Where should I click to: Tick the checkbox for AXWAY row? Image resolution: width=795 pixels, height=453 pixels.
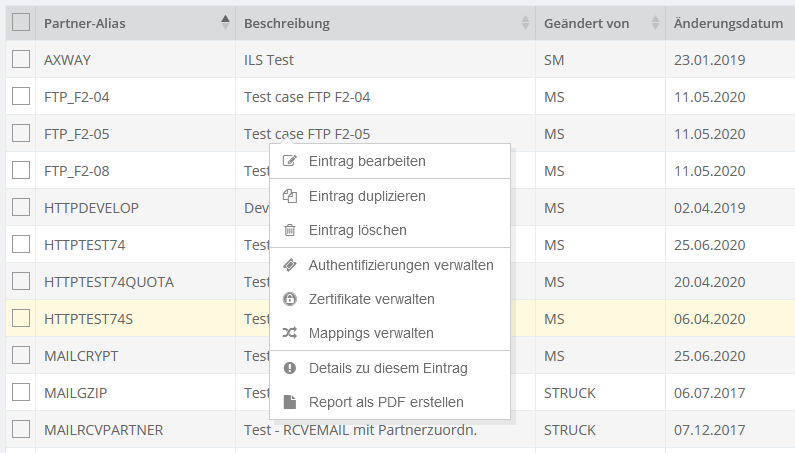[x=21, y=60]
